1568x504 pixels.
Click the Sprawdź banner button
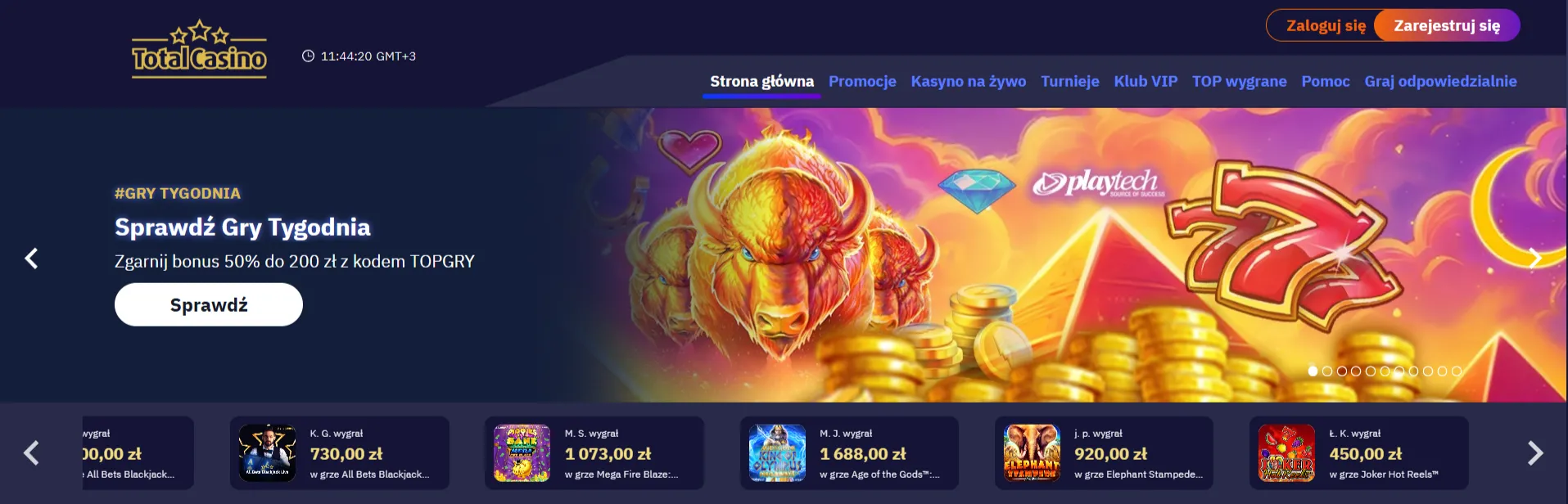tap(209, 304)
